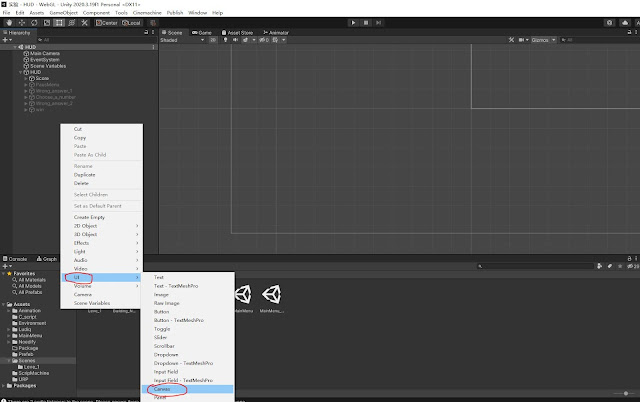The height and width of the screenshot is (402, 640).
Task: Expand the Animation folder in Project
Action: pyautogui.click(x=9, y=311)
